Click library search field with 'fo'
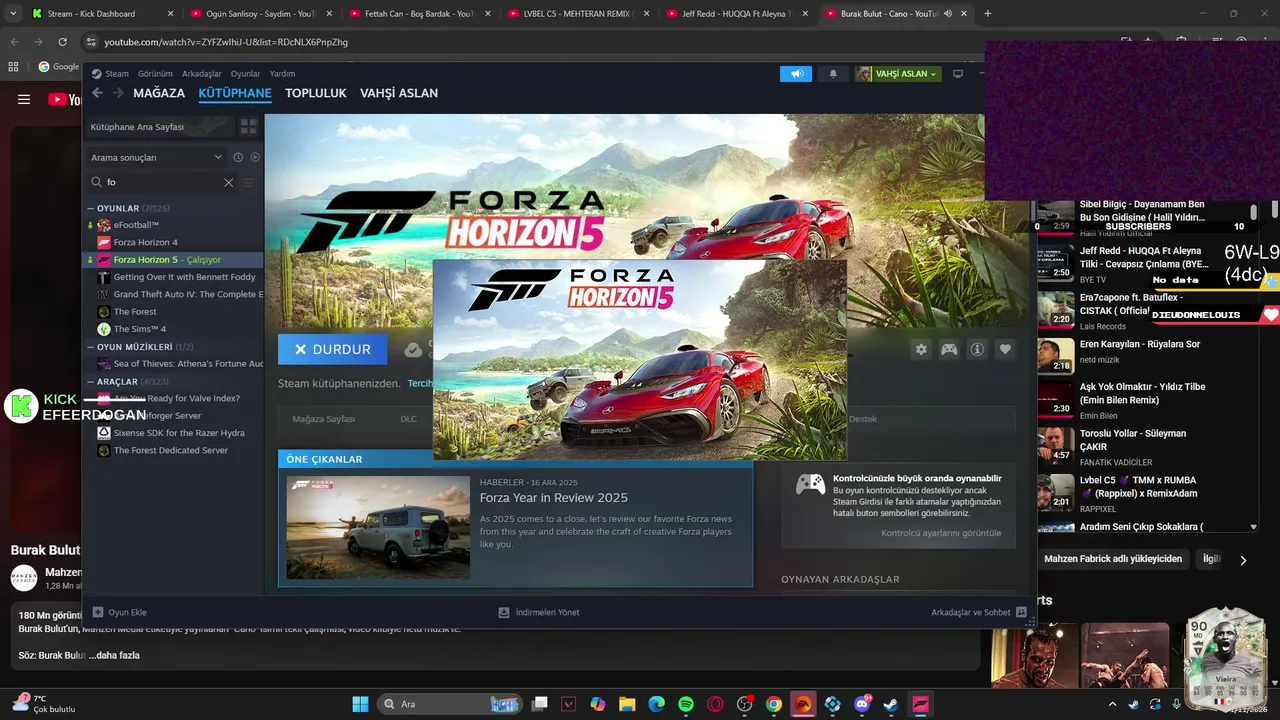1280x720 pixels. [x=160, y=183]
